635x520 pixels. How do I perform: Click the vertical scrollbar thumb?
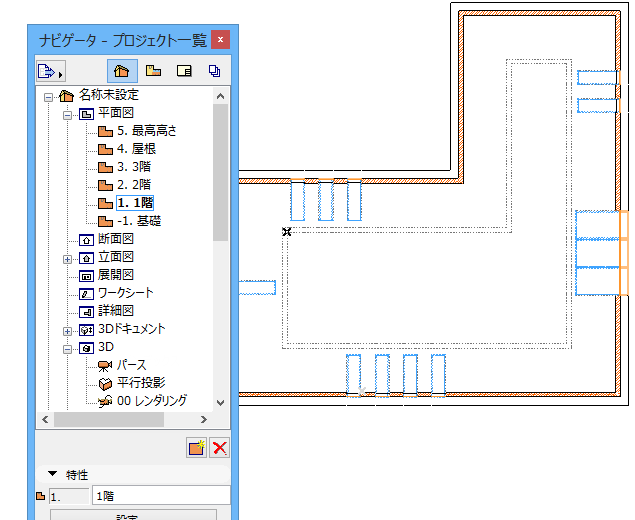click(x=221, y=173)
